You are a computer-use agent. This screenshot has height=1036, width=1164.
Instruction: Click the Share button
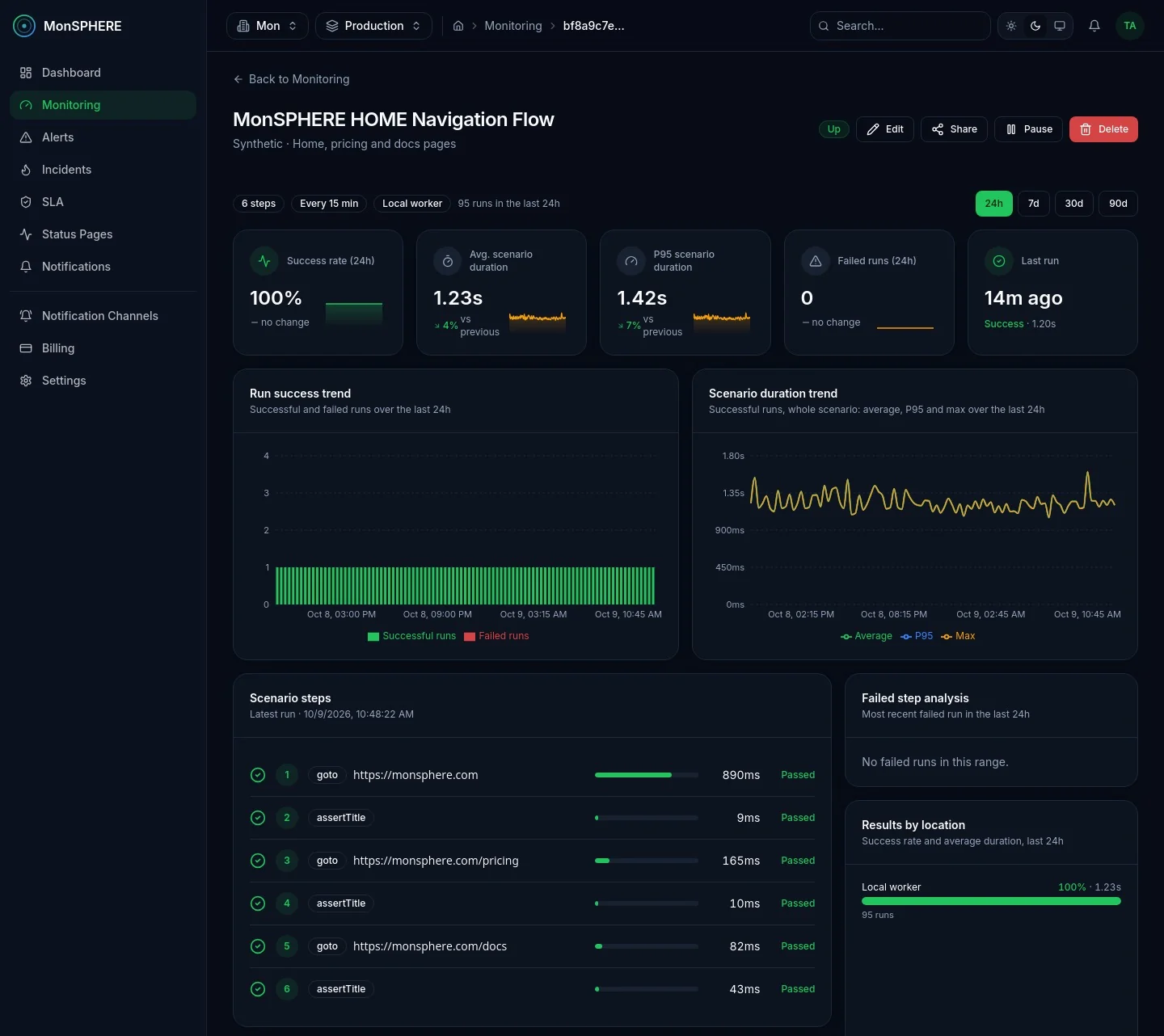954,129
